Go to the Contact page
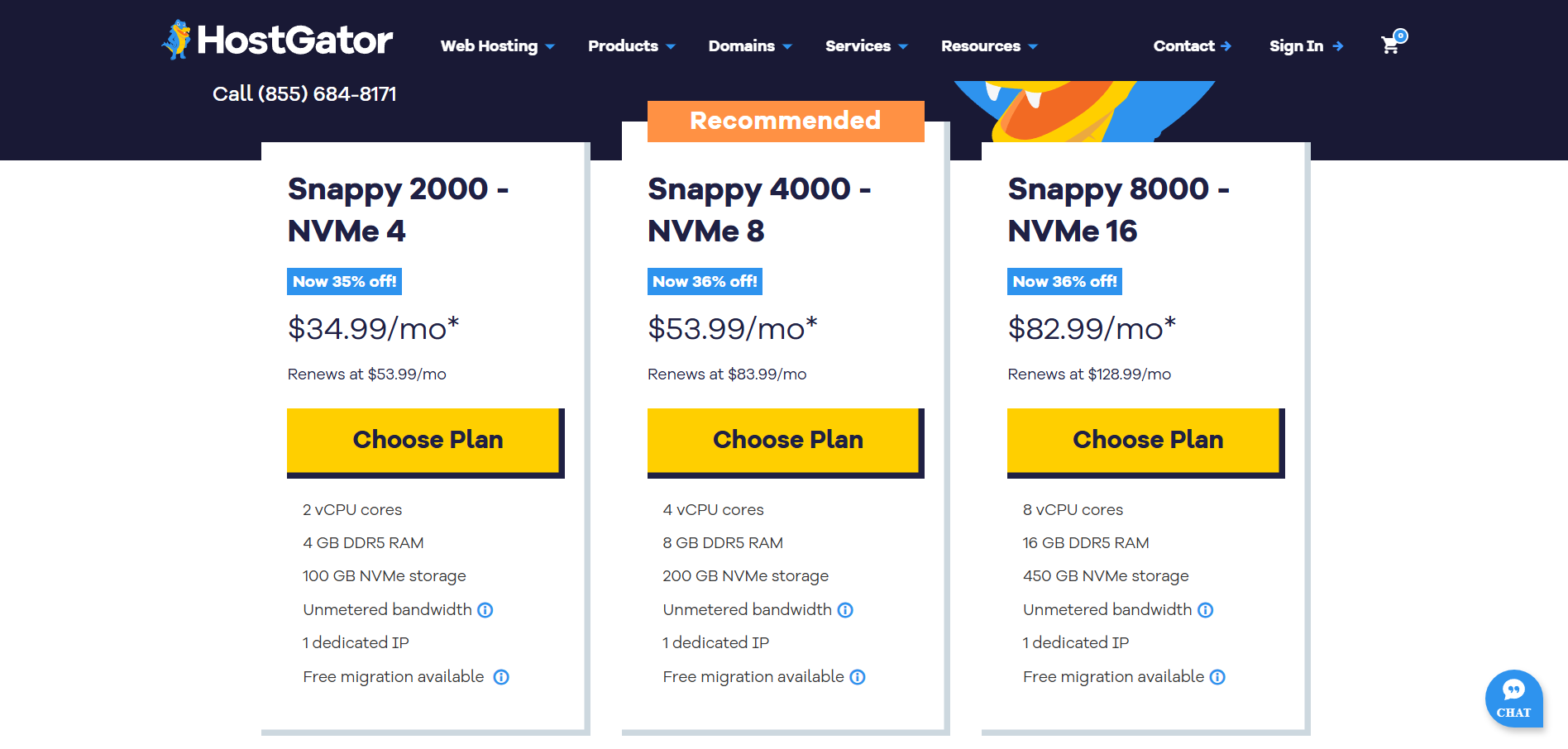Screen dimensions: 1568x749 pyautogui.click(x=1192, y=46)
